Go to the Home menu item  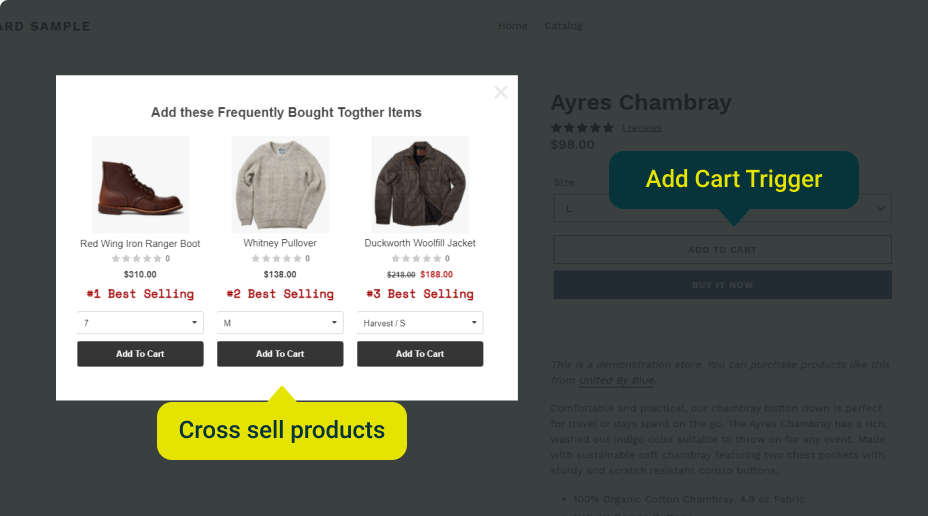pos(513,26)
